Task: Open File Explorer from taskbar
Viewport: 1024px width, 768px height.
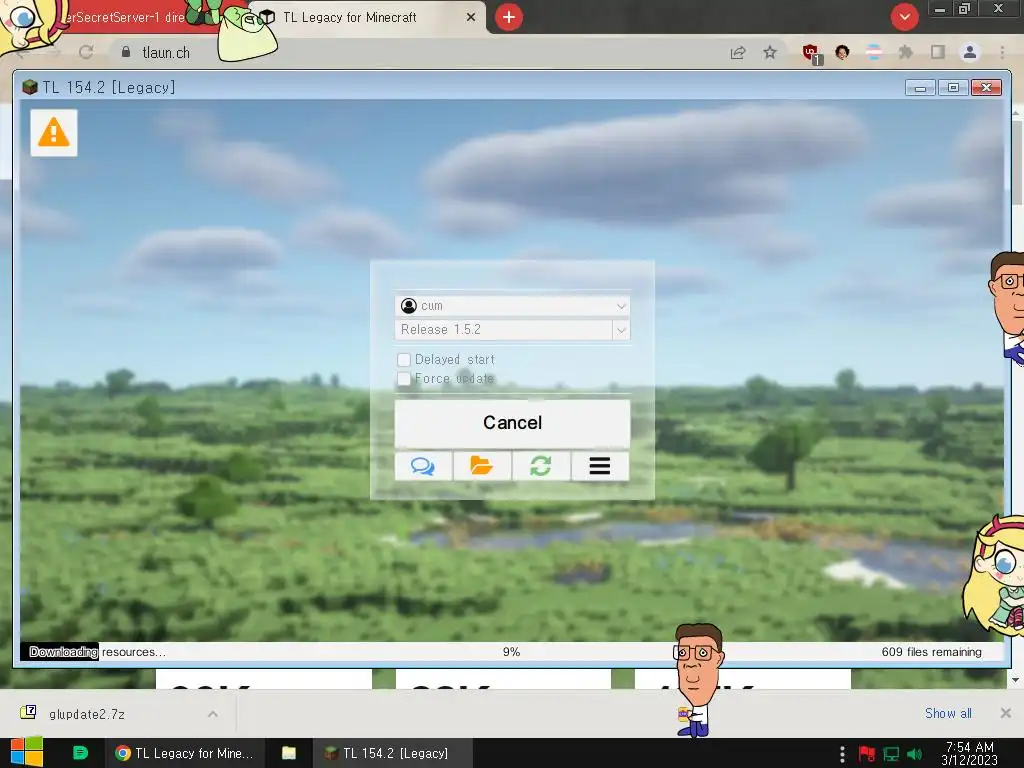Action: [x=289, y=753]
